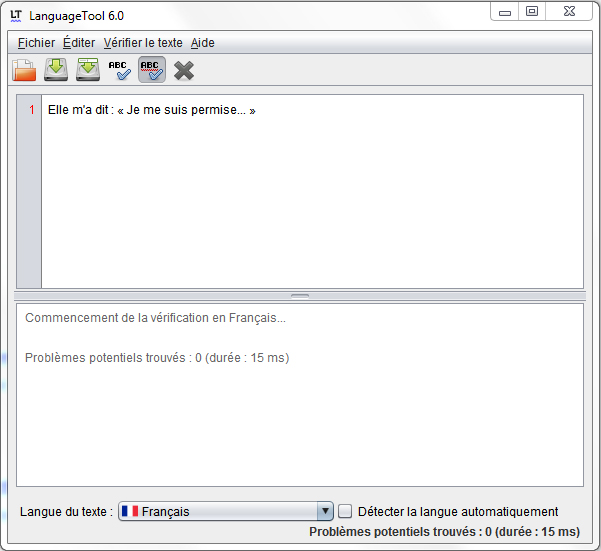Maximize the LanguageTool window
The image size is (601, 551).
(532, 11)
